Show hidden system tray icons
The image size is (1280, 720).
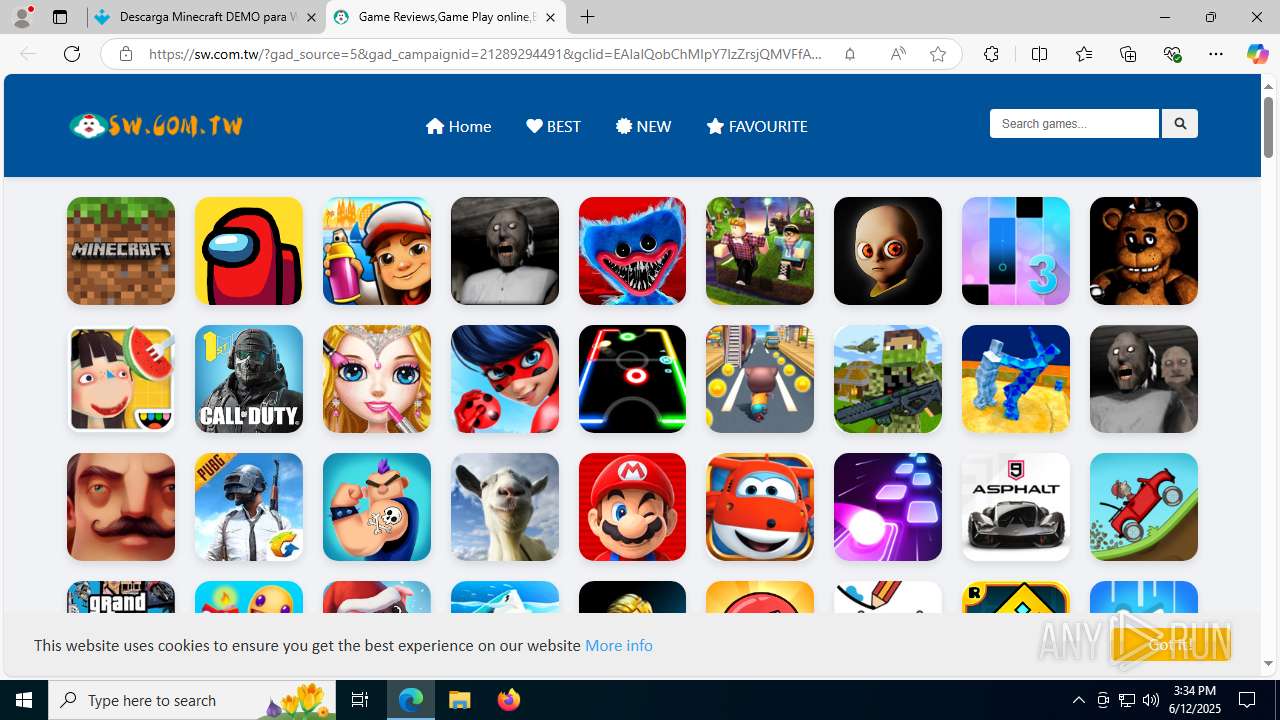click(1078, 700)
